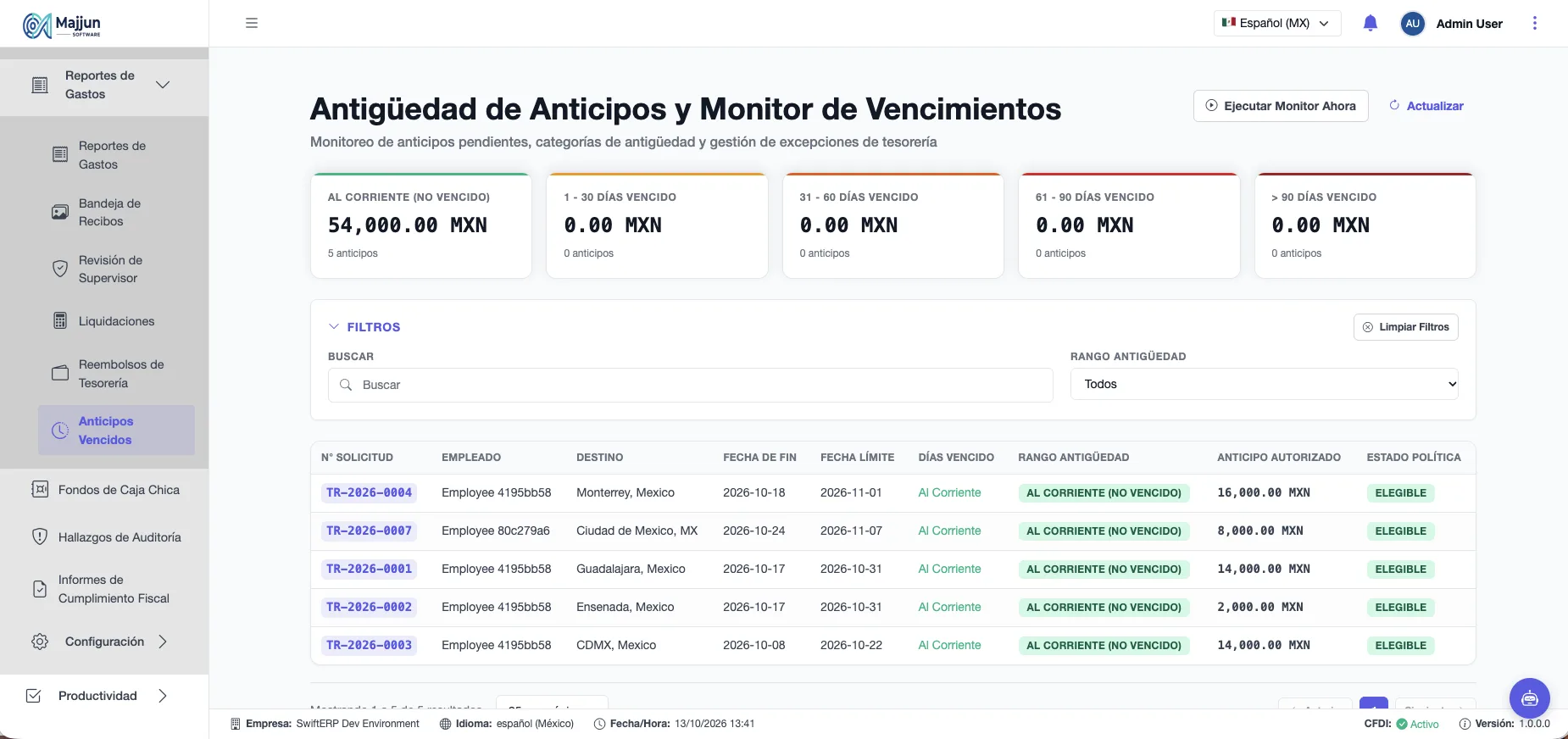This screenshot has height=739, width=1568.
Task: Open request TR-2026-0001 link
Action: coord(369,569)
